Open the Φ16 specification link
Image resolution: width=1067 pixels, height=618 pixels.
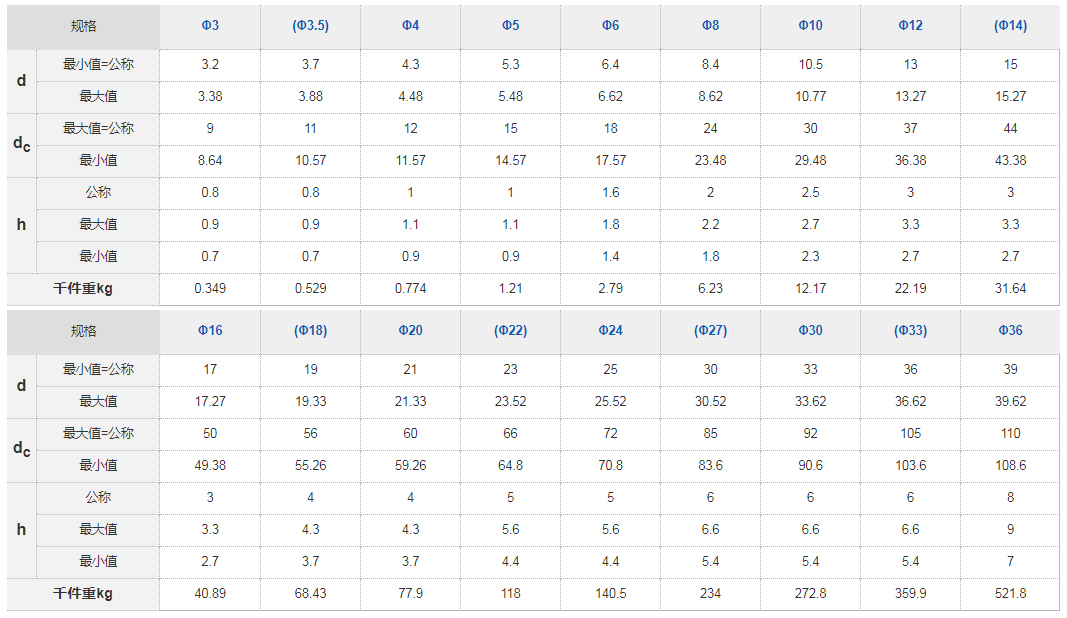click(x=210, y=330)
